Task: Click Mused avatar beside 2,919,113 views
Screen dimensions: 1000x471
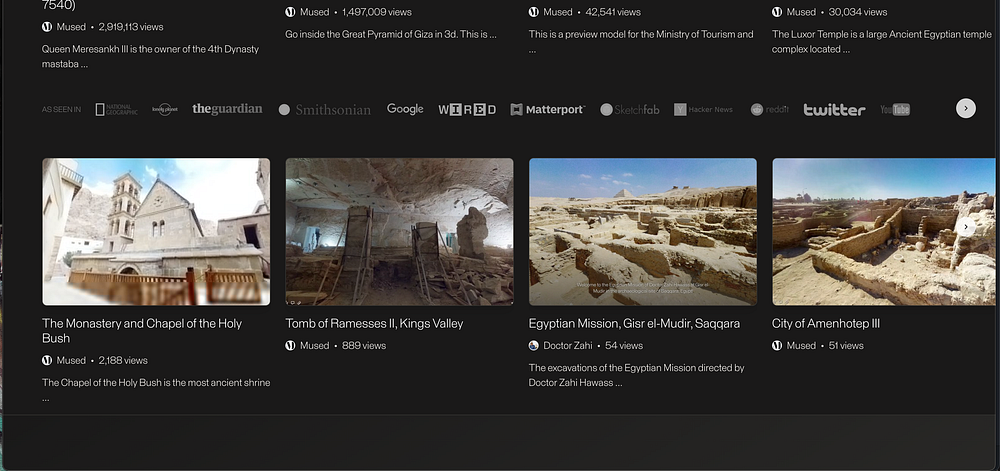Action: pos(47,27)
